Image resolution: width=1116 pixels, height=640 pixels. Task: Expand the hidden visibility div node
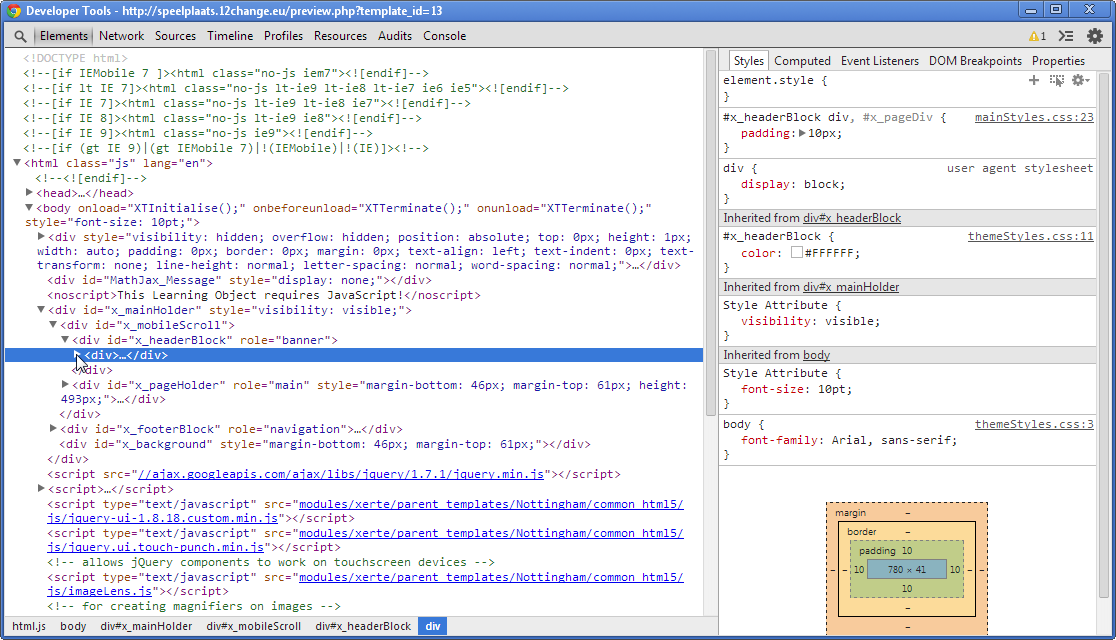click(41, 236)
